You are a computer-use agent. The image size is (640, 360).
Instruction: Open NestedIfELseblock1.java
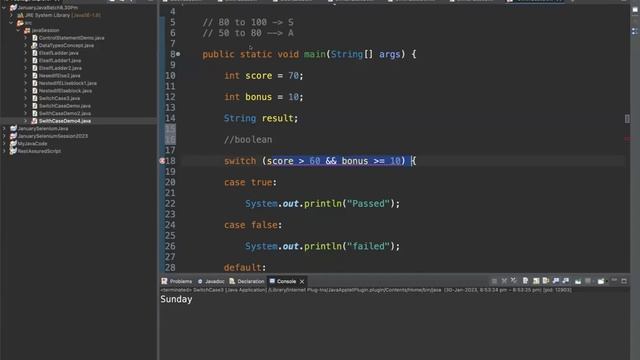[x=68, y=83]
